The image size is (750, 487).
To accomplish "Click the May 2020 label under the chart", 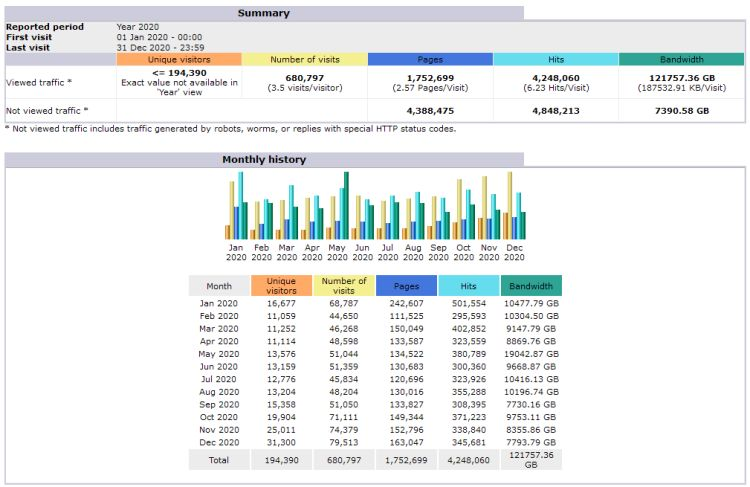I will pos(337,252).
